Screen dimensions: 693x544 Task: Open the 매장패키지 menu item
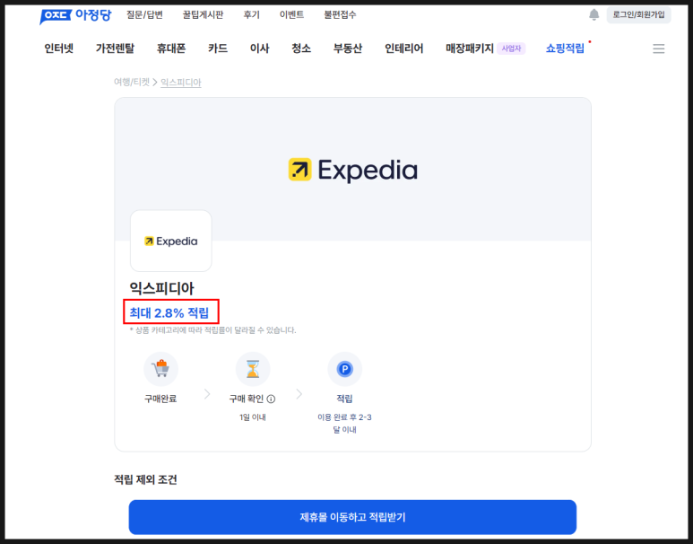tap(469, 48)
